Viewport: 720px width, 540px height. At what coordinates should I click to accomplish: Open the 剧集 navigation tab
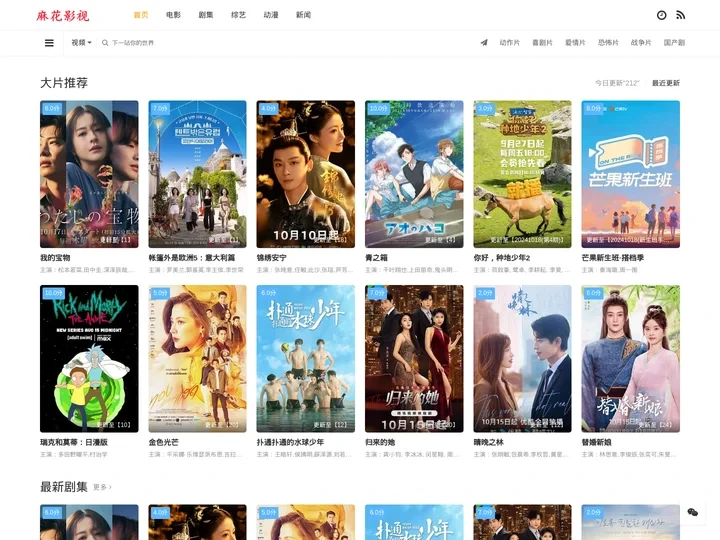(206, 15)
